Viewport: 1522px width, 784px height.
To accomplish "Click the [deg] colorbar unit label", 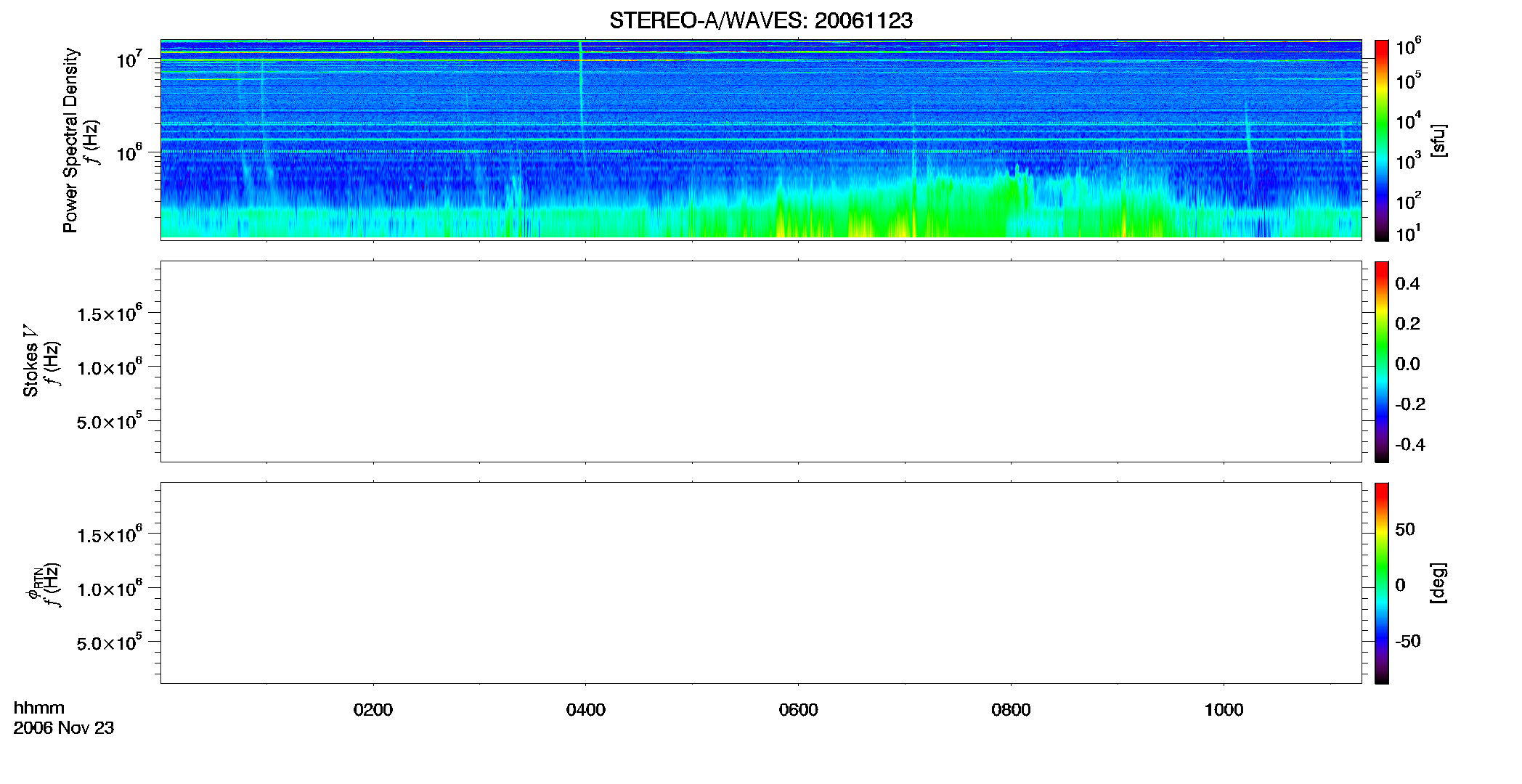I will click(x=1438, y=583).
